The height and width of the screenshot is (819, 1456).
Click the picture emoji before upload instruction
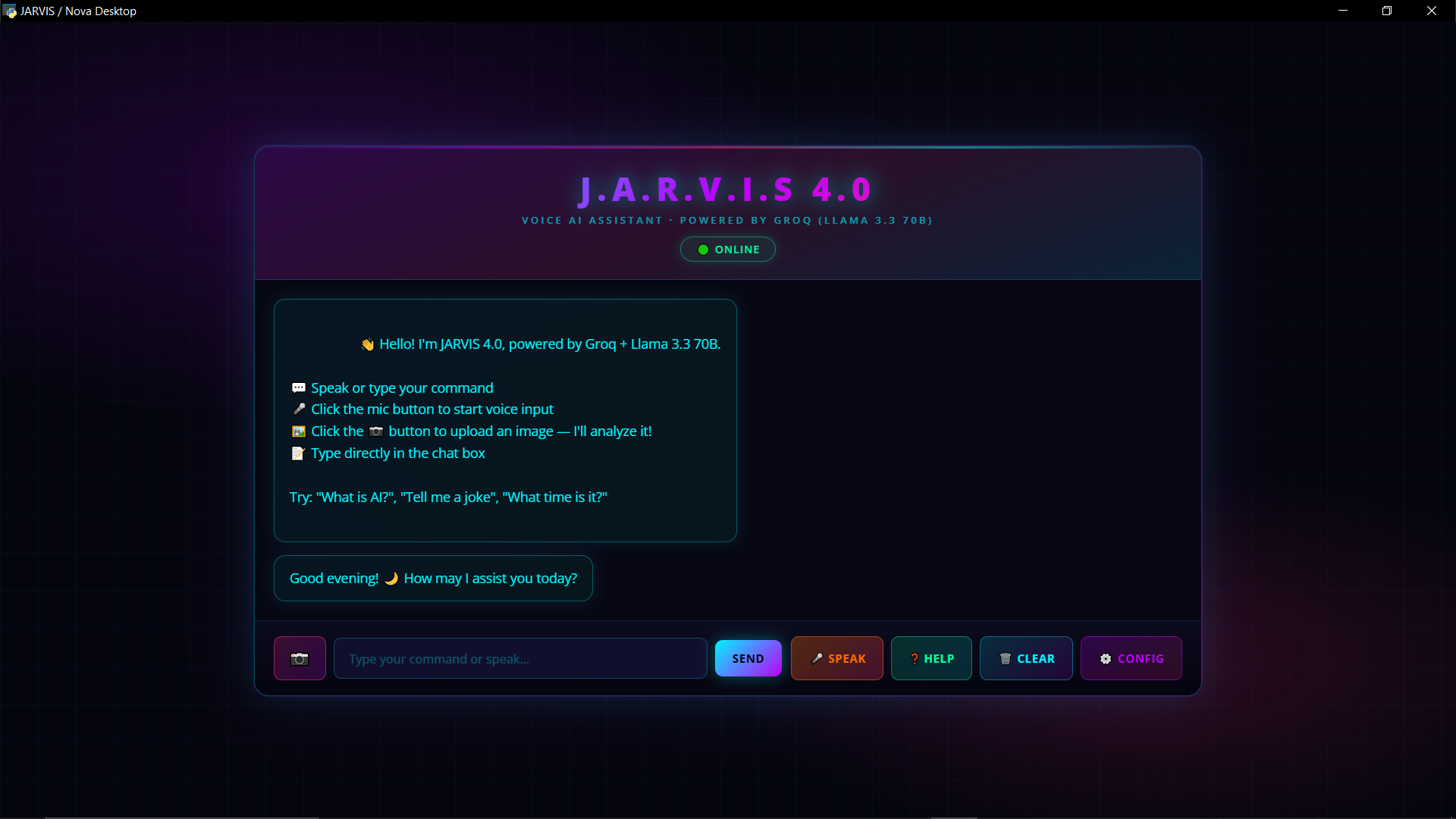tap(299, 431)
